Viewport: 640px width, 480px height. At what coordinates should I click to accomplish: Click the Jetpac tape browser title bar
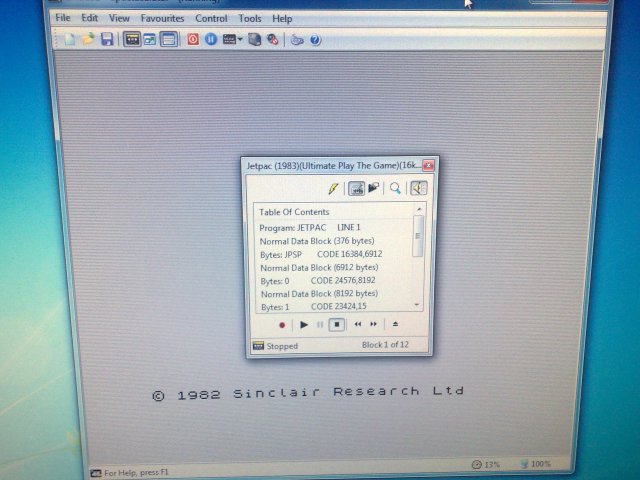(333, 166)
